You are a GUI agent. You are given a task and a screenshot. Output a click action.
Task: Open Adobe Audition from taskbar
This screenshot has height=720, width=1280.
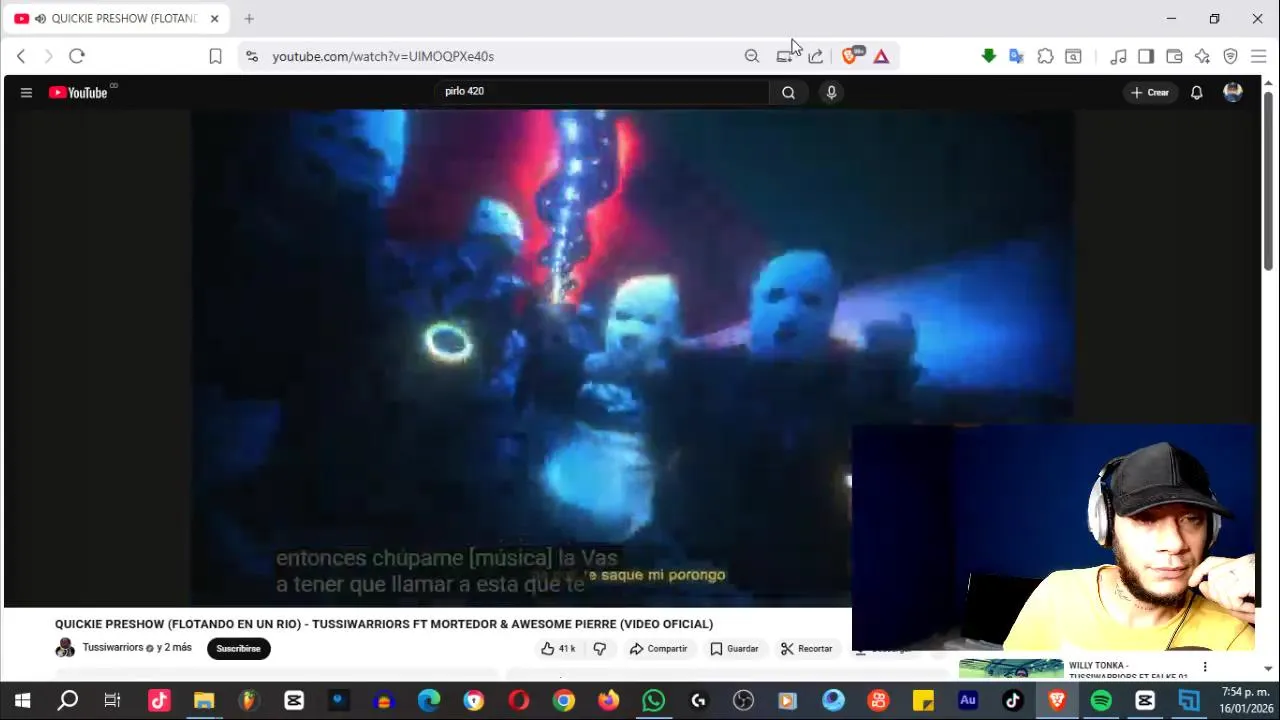point(968,701)
